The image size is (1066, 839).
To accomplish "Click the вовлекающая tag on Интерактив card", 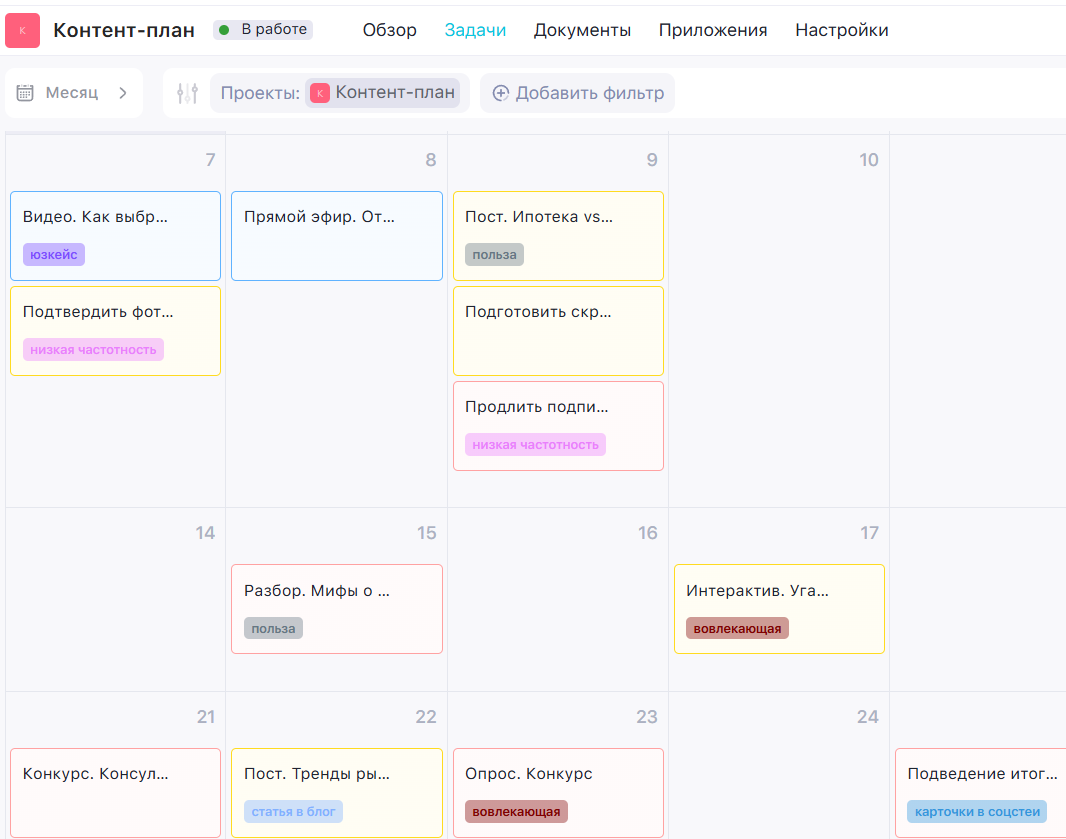I will point(737,629).
